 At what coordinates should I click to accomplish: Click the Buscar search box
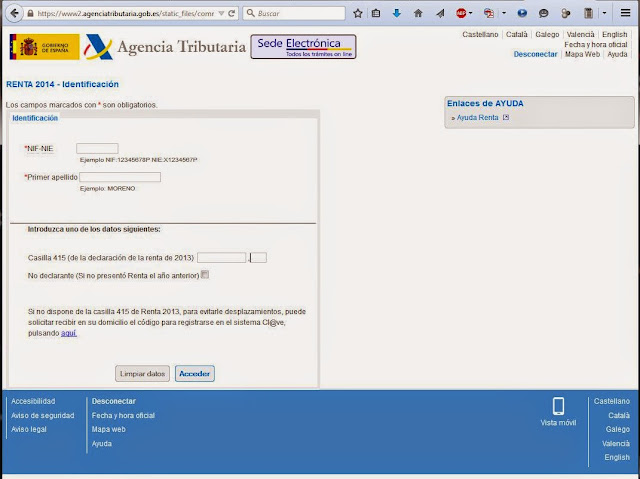294,13
